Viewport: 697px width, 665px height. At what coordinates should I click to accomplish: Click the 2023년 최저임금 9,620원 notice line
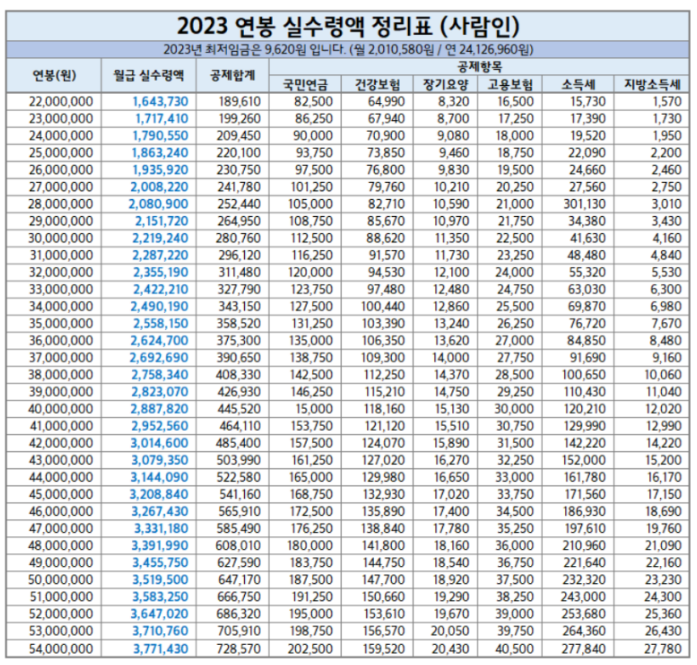tap(348, 49)
